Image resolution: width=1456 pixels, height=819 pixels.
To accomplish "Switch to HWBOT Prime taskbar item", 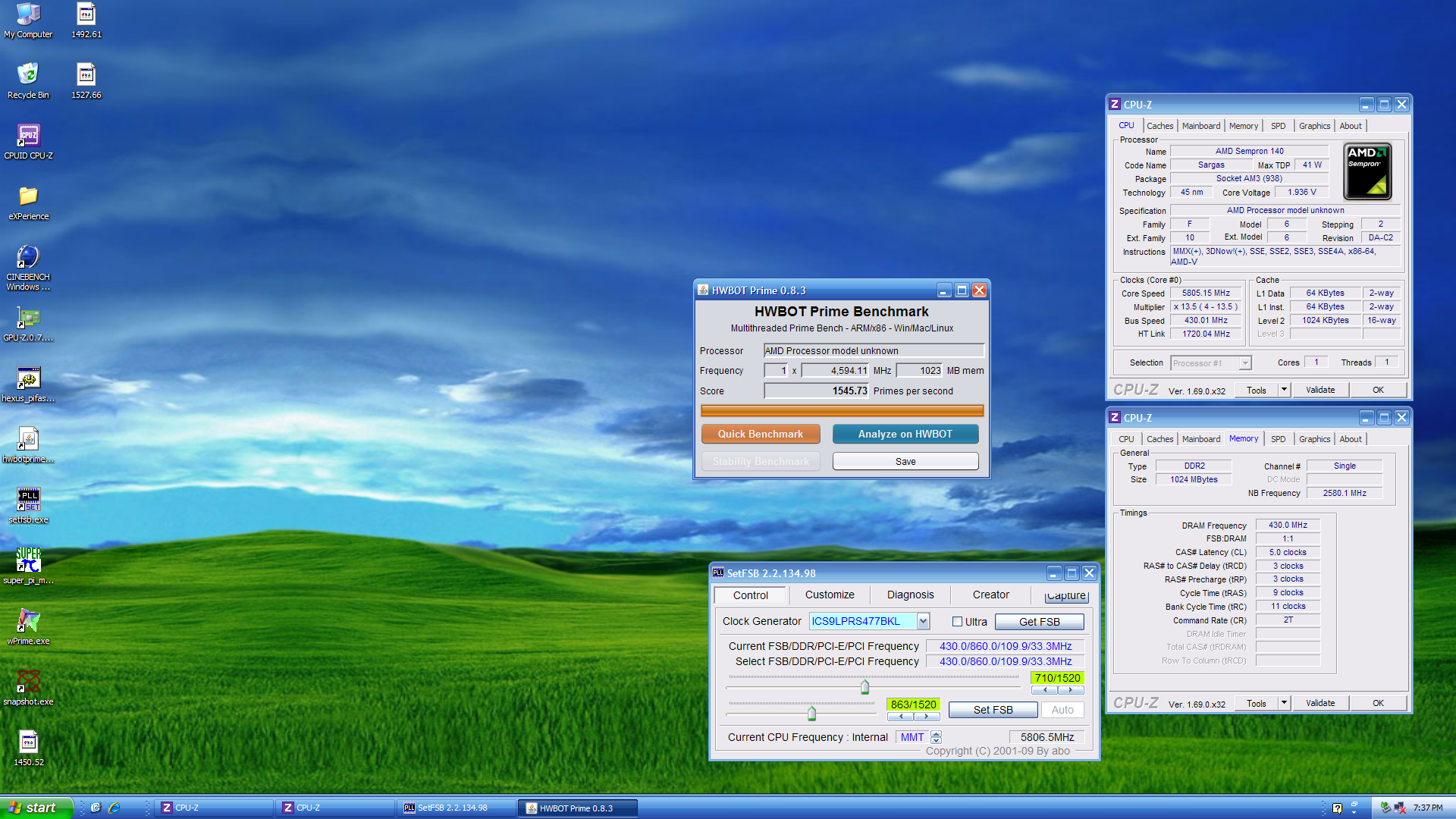I will [578, 808].
